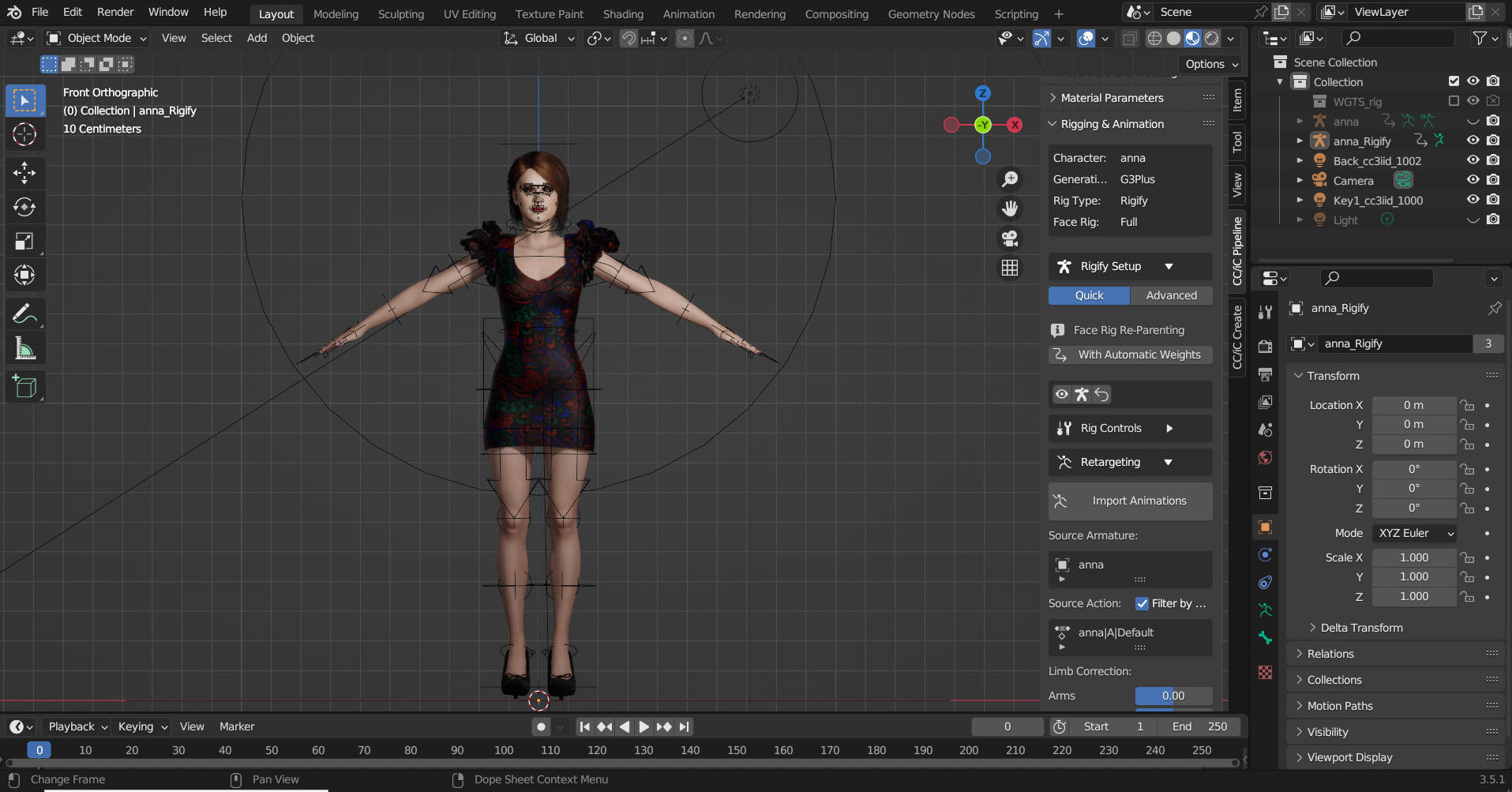
Task: Open the Physics properties tab icon
Action: click(1265, 554)
